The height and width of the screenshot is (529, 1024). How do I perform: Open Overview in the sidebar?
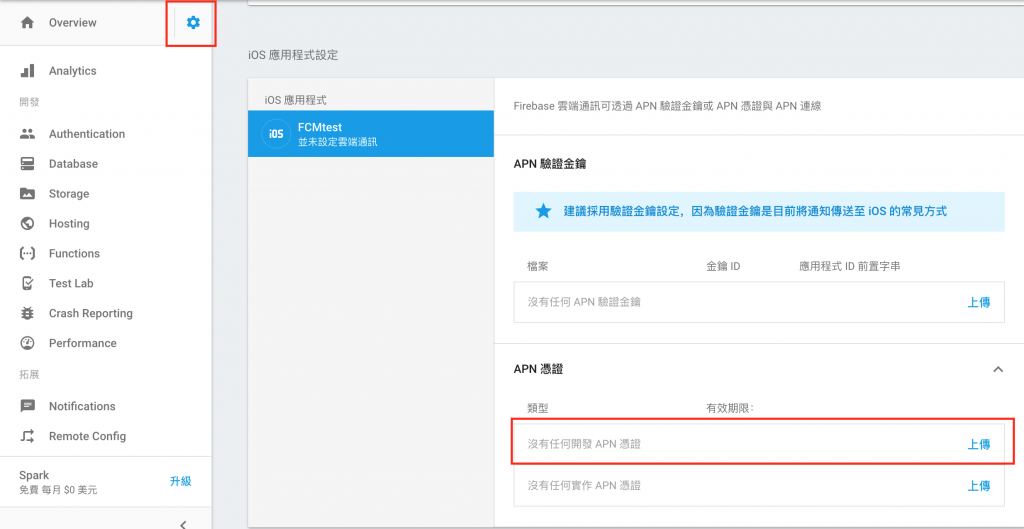(72, 23)
